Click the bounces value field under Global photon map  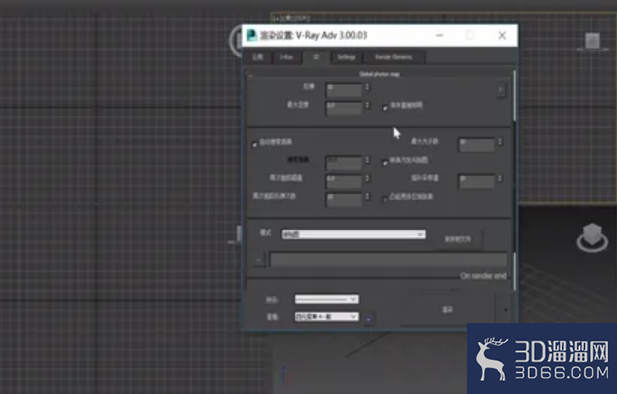coord(344,89)
